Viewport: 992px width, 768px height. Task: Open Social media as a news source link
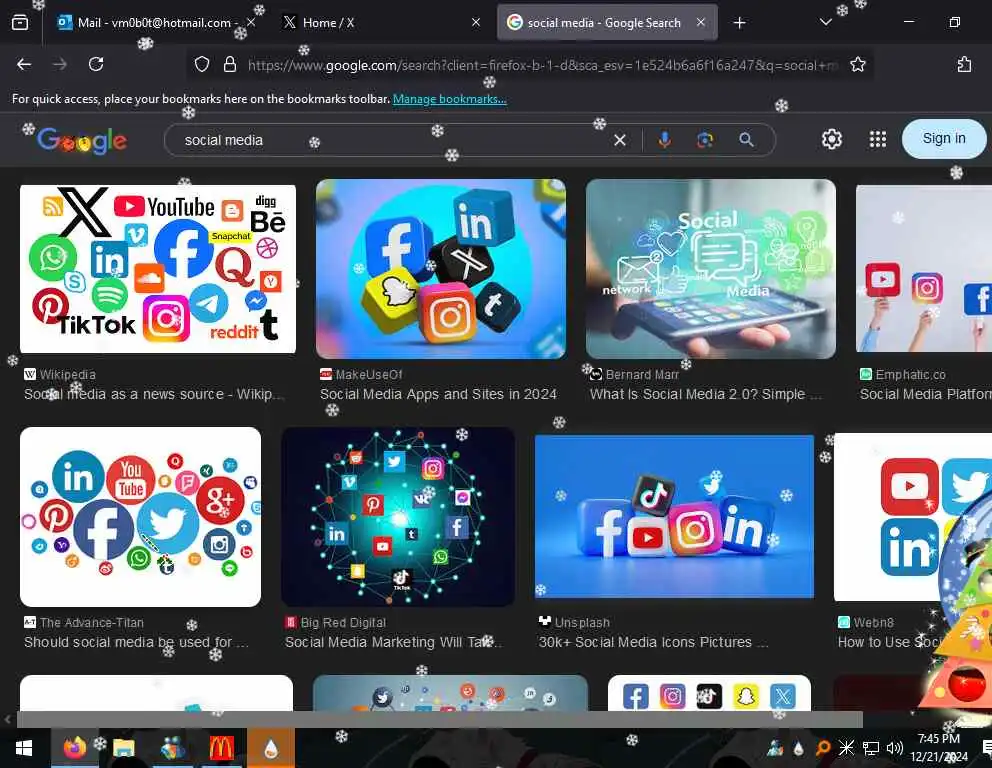pos(154,394)
